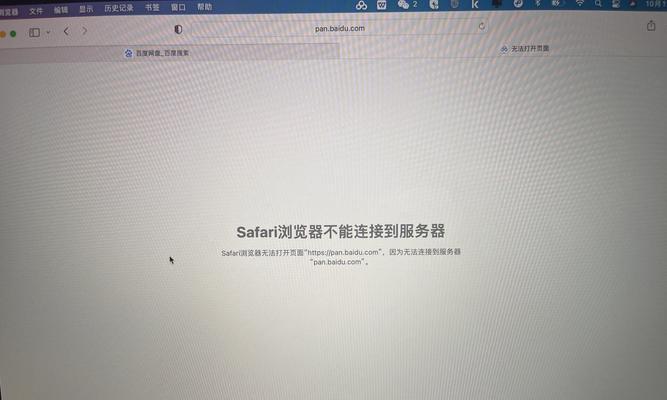Open the 编辑 menu

tap(61, 10)
